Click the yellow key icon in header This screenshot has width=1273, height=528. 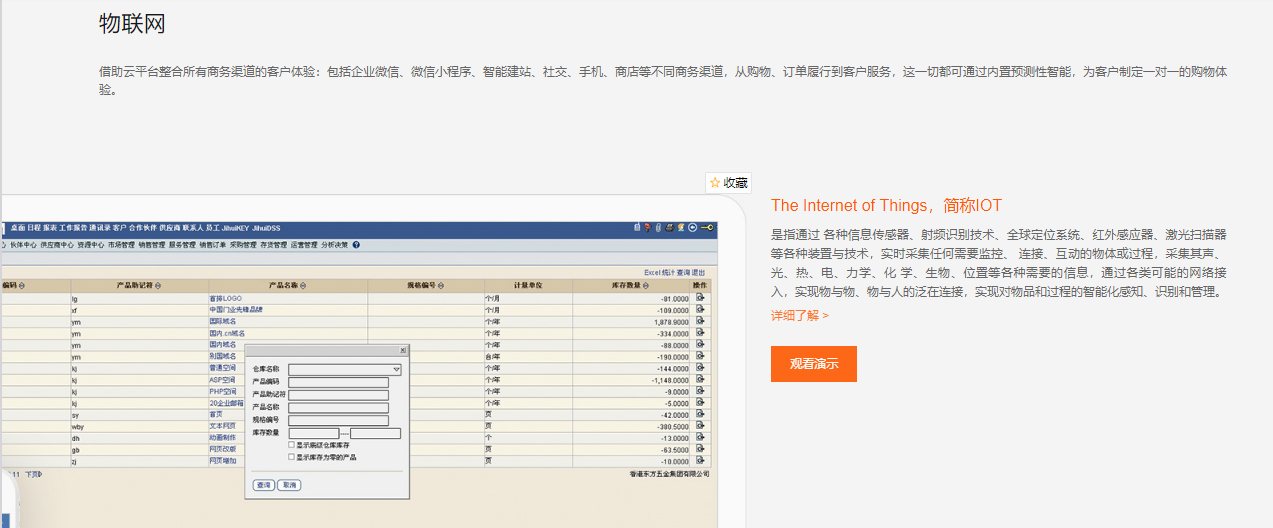pyautogui.click(x=707, y=228)
